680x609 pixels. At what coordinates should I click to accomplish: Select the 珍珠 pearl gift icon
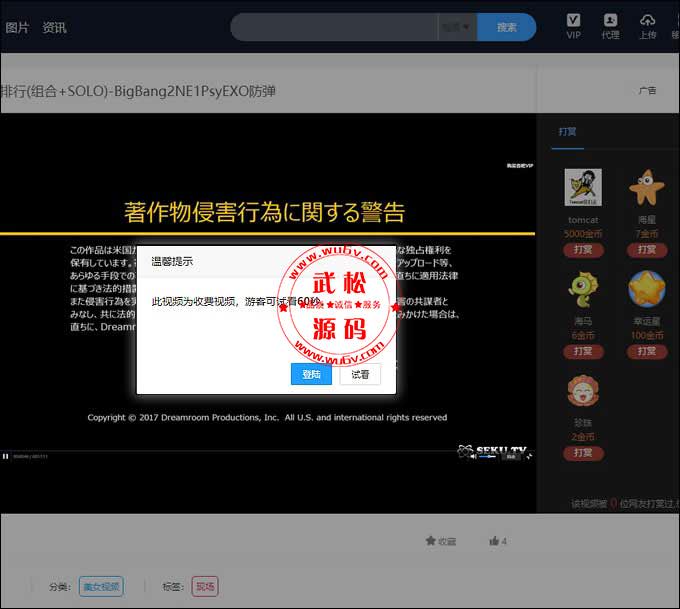pos(582,391)
